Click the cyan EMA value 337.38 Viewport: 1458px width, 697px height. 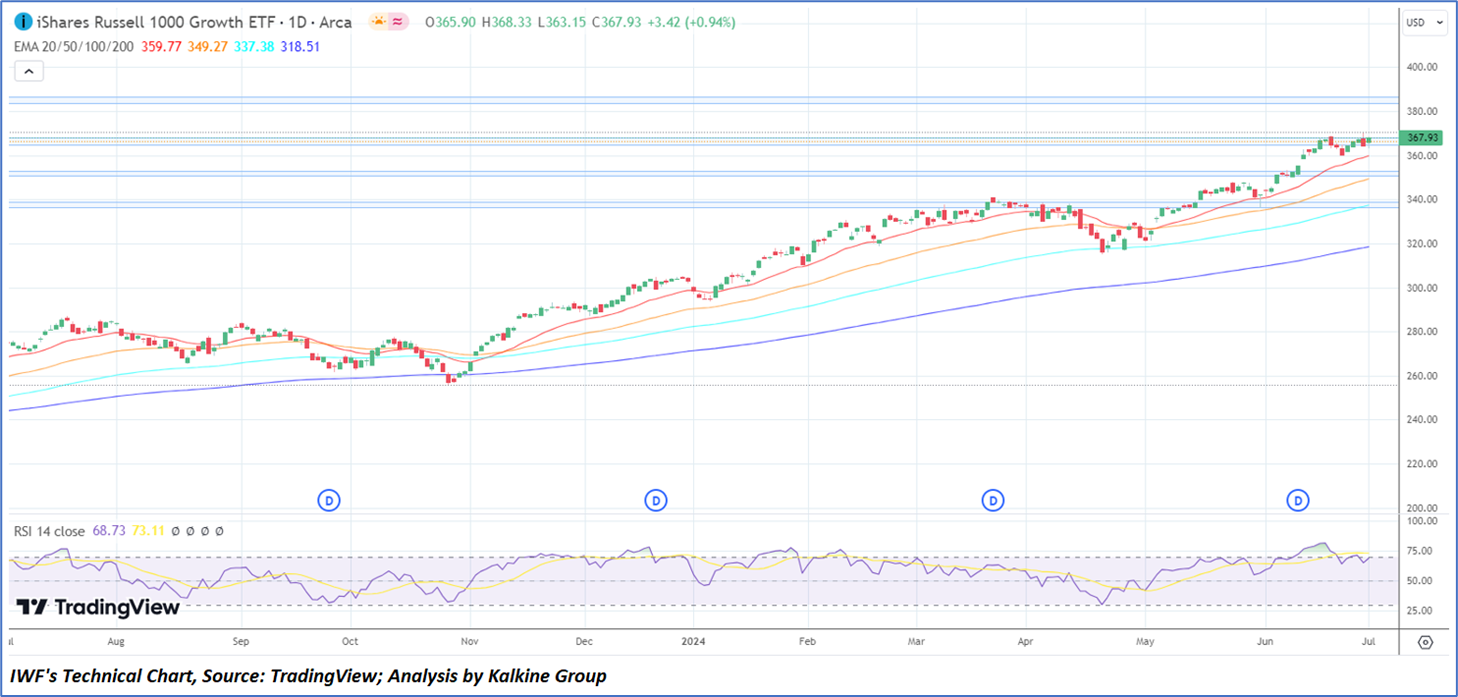(253, 46)
